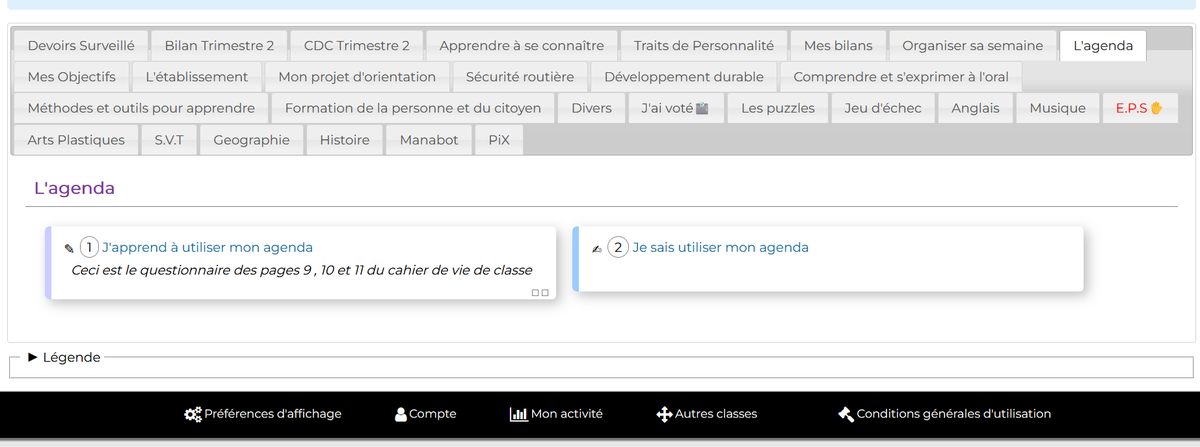Open the link Je sais utiliser mon agenda
1200x447 pixels.
720,247
